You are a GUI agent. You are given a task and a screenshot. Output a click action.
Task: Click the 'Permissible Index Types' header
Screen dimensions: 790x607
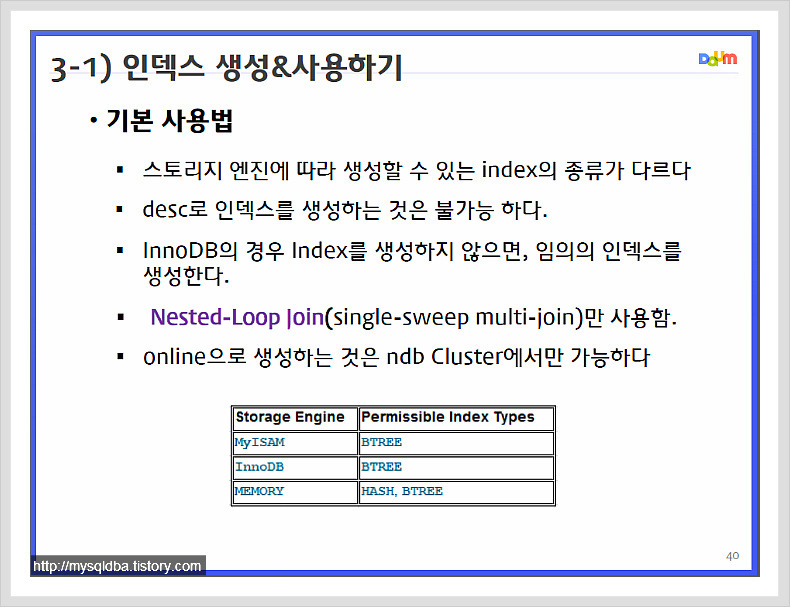456,418
